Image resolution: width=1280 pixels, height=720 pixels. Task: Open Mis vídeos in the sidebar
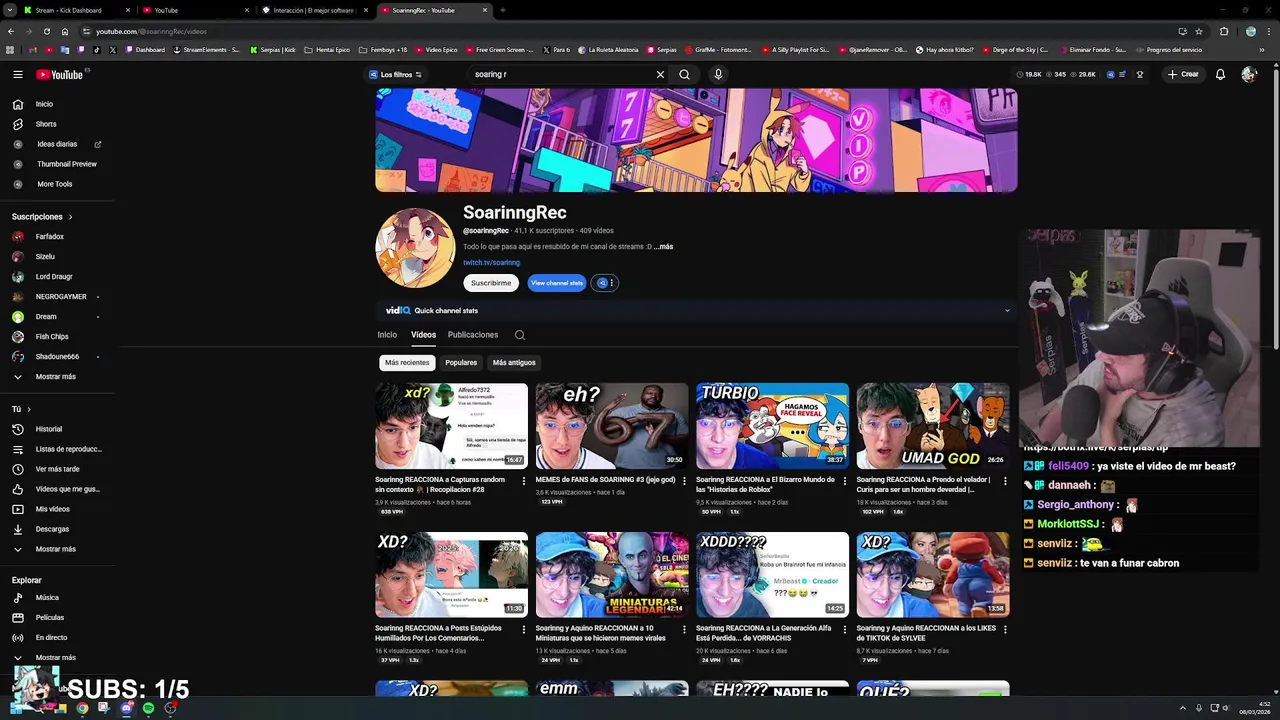pyautogui.click(x=42, y=509)
